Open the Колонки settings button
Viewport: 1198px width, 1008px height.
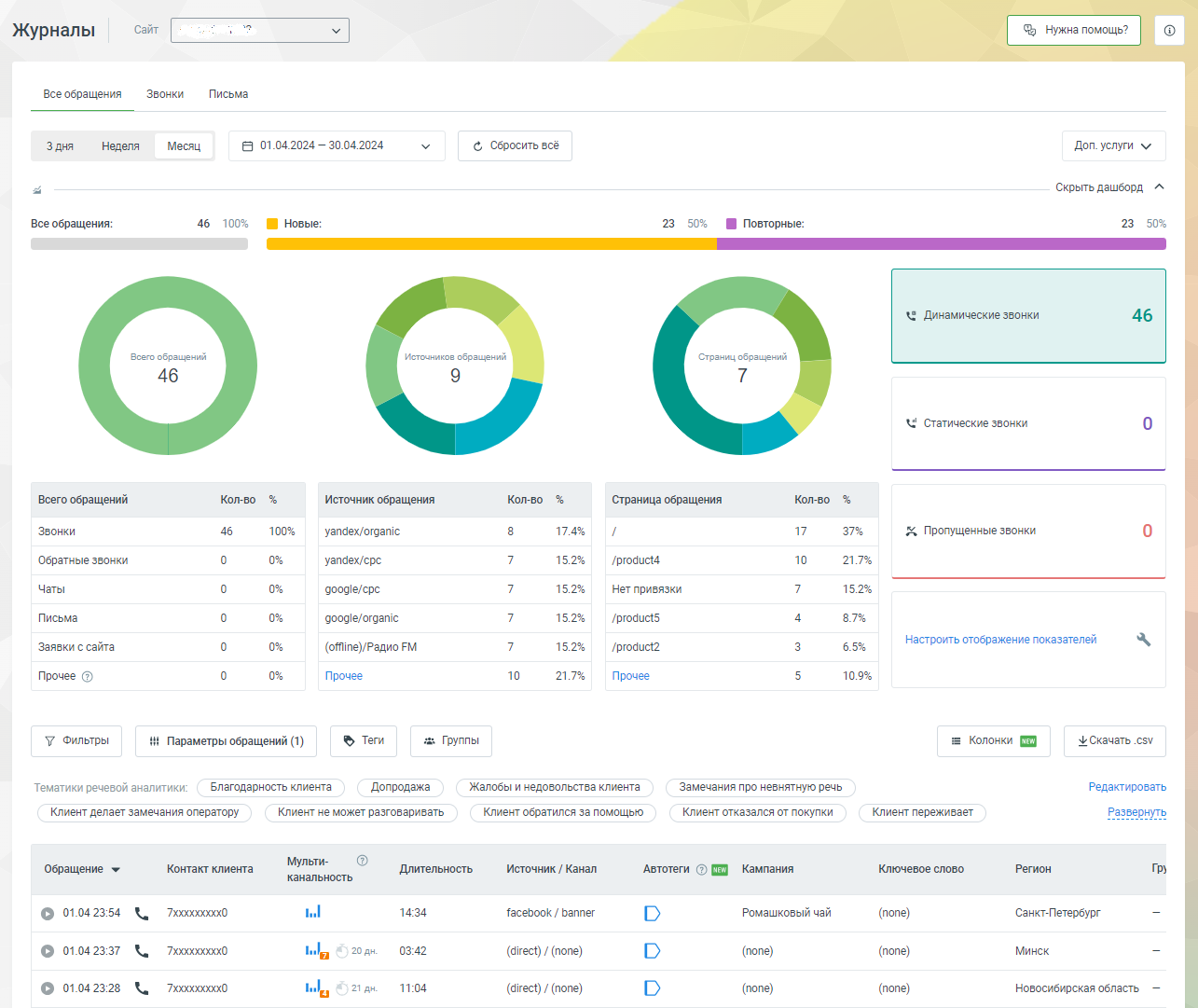(x=994, y=741)
